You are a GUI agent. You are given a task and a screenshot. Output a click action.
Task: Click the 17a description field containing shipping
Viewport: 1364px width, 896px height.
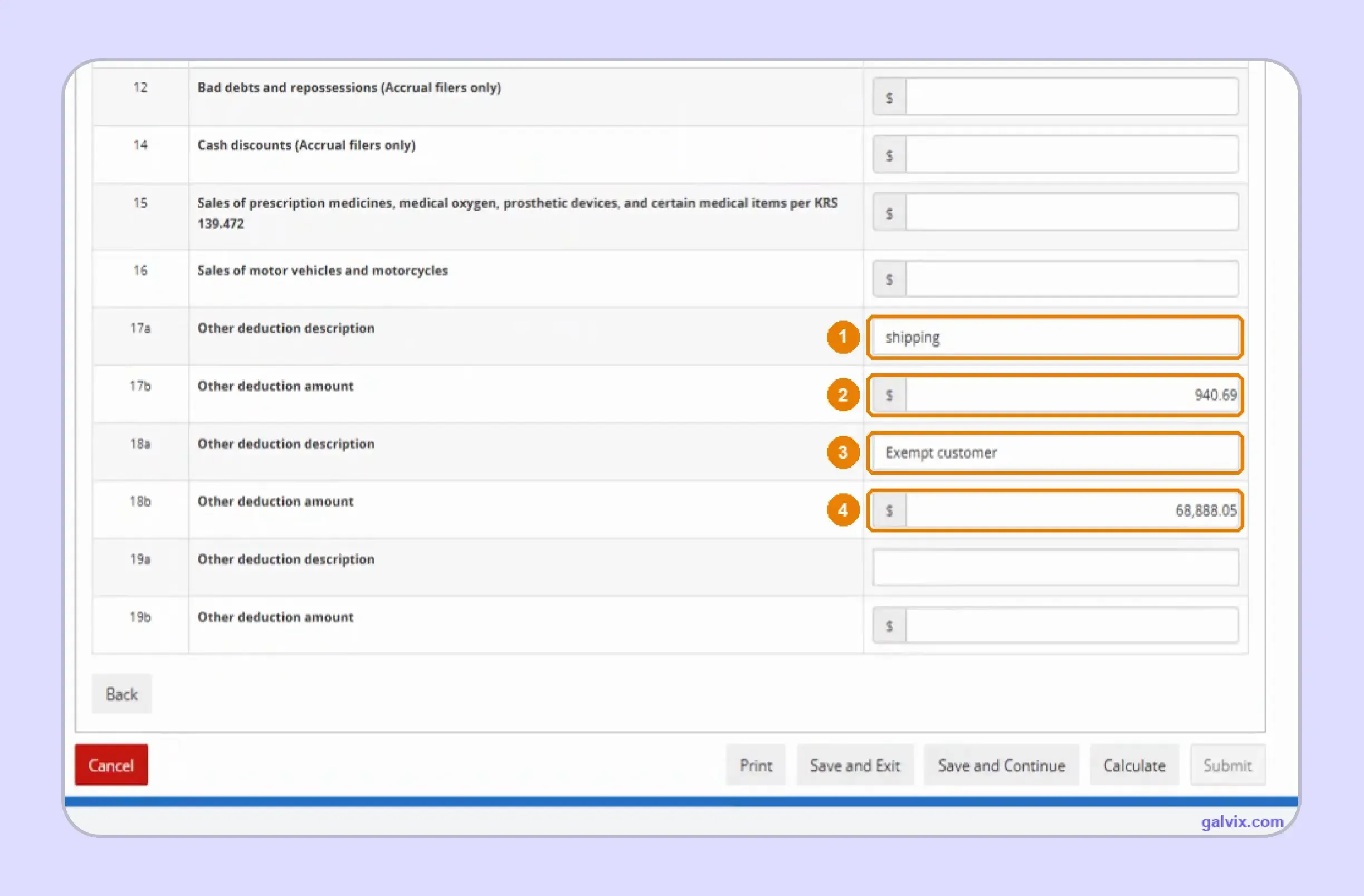(x=1055, y=337)
